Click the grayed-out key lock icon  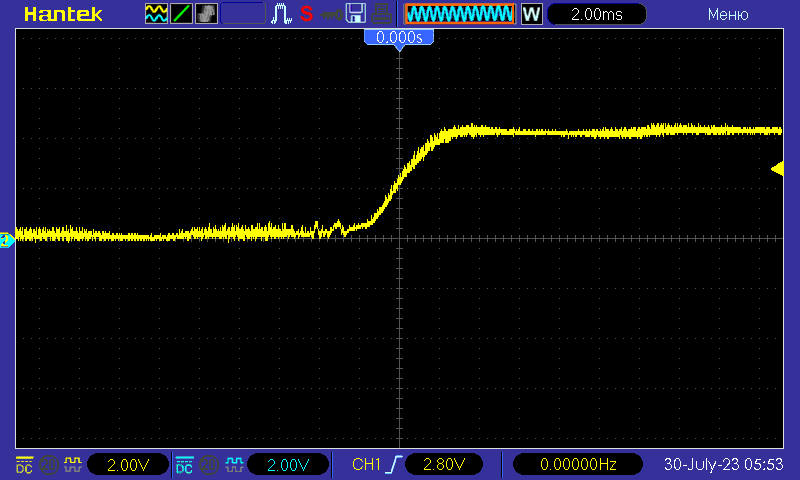click(x=331, y=15)
